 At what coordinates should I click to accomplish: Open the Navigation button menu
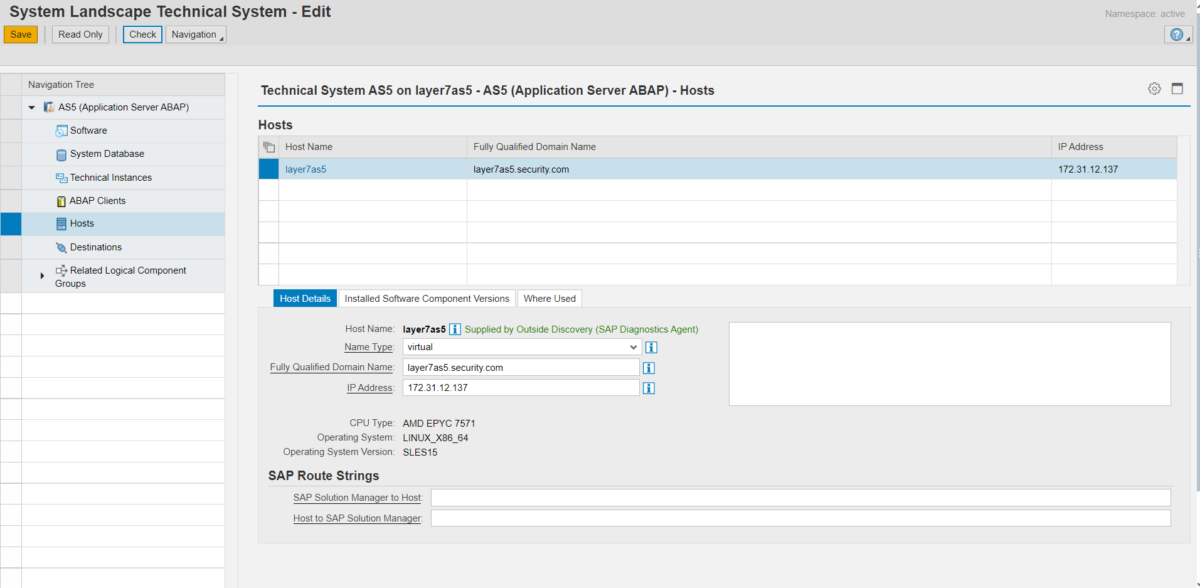[196, 34]
